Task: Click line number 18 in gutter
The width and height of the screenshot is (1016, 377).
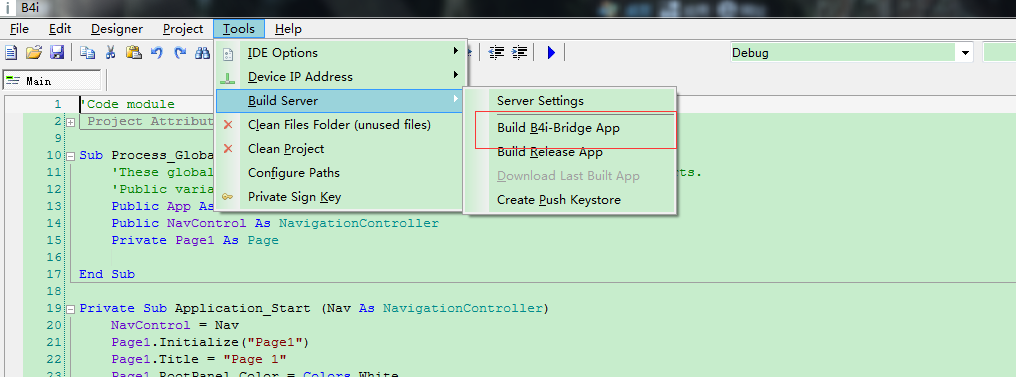Action: pos(54,291)
